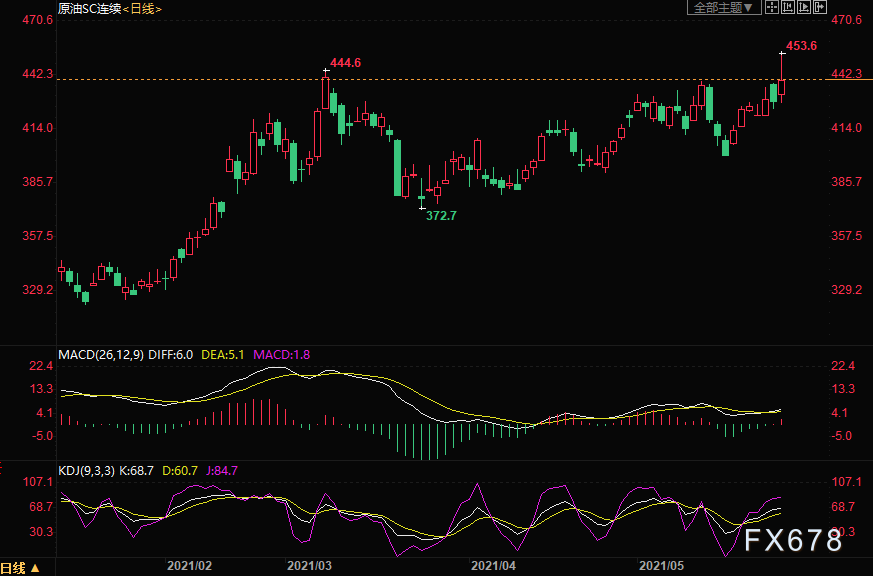Image resolution: width=873 pixels, height=576 pixels.
Task: Click the 372.7 low price marker
Action: pos(442,215)
